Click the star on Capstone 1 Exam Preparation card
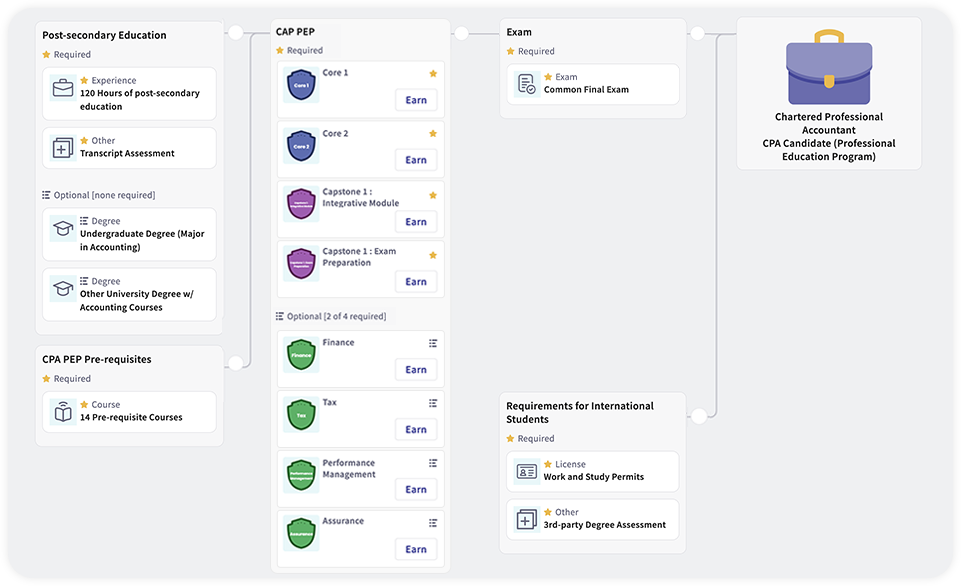Screen dimensions: 961x586 coord(433,256)
